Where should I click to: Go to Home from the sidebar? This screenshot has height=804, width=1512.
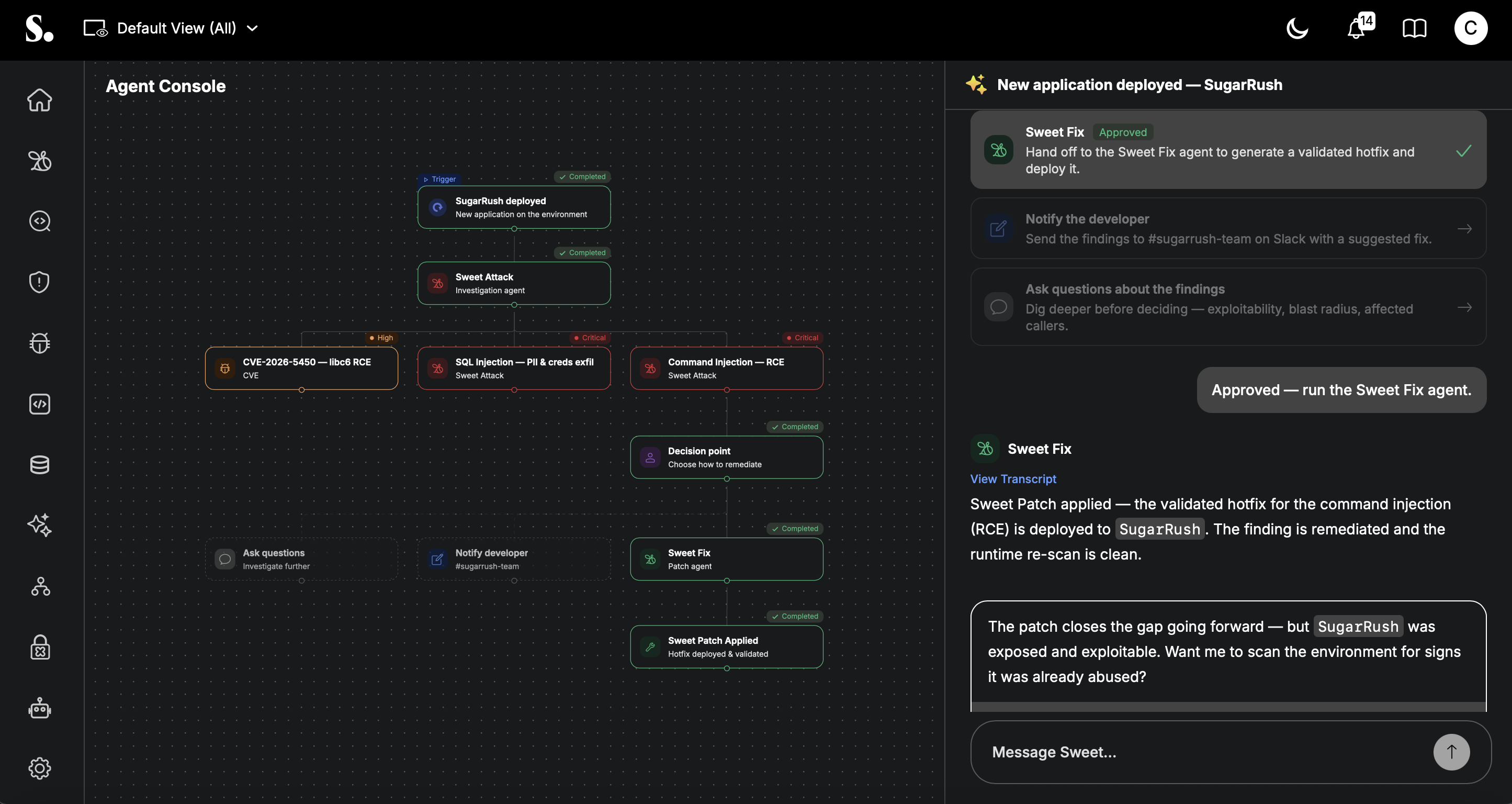(40, 100)
